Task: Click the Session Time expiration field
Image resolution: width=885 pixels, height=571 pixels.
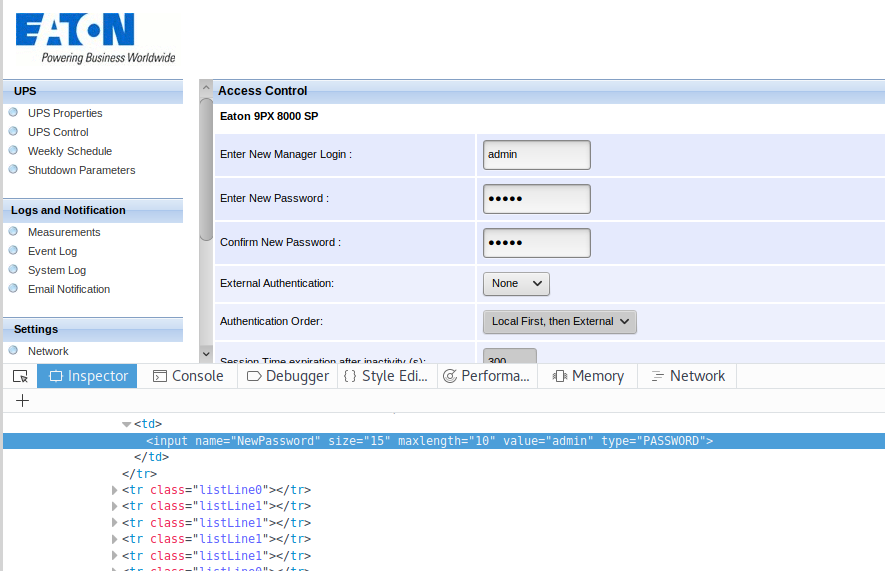Action: tap(510, 357)
